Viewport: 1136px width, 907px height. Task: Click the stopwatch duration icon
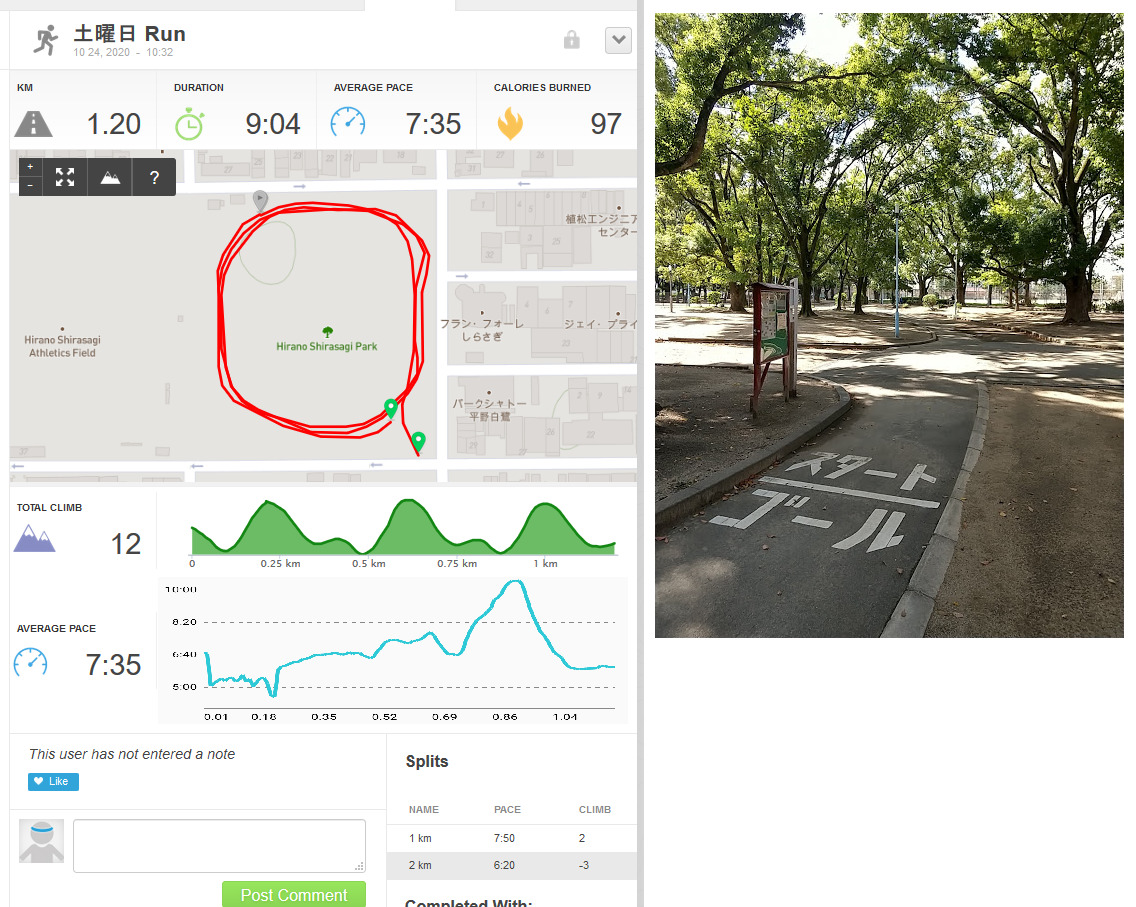coord(189,124)
